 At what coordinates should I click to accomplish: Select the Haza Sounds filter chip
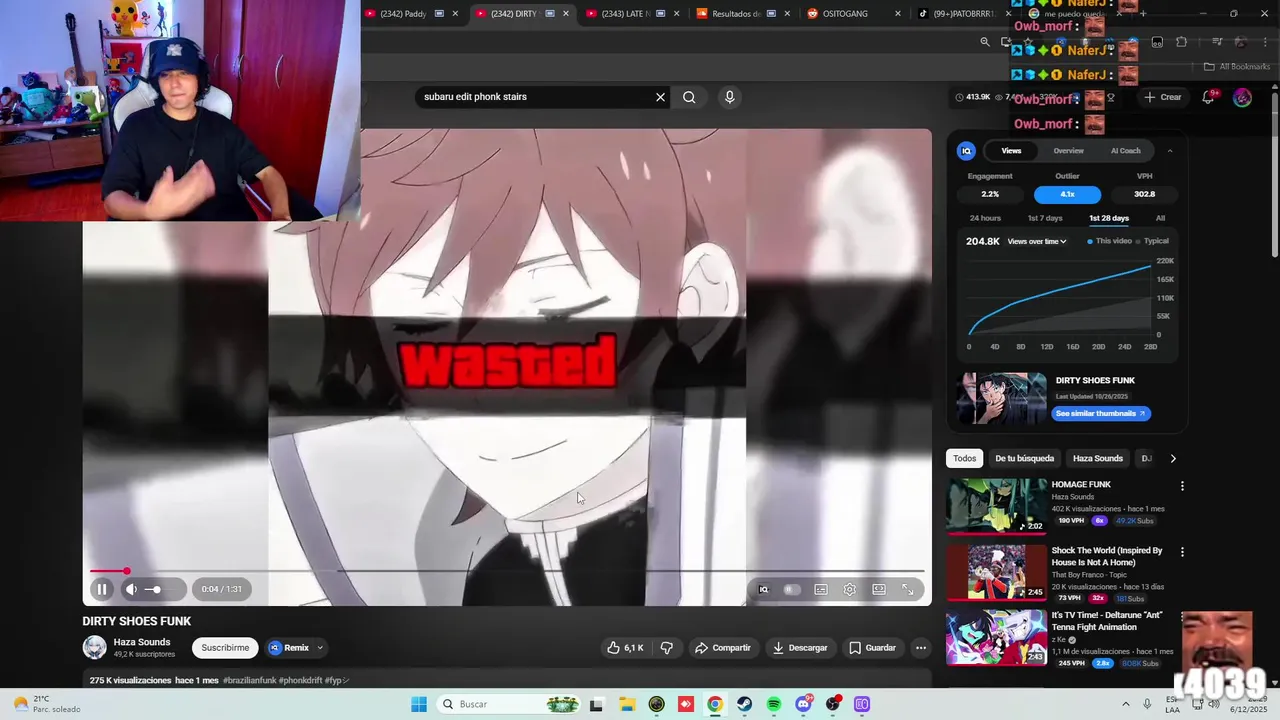click(1097, 458)
